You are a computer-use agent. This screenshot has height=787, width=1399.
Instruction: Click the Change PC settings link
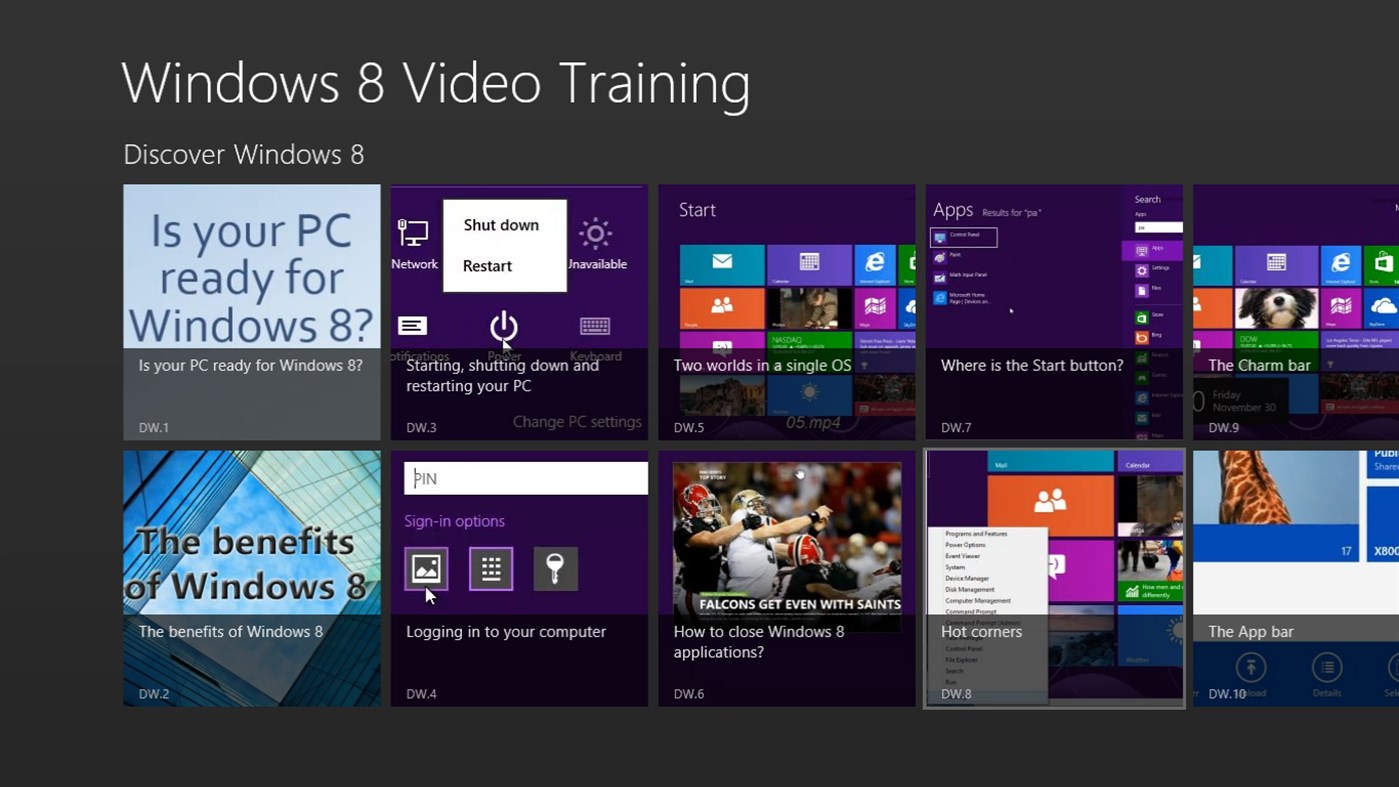click(x=579, y=421)
